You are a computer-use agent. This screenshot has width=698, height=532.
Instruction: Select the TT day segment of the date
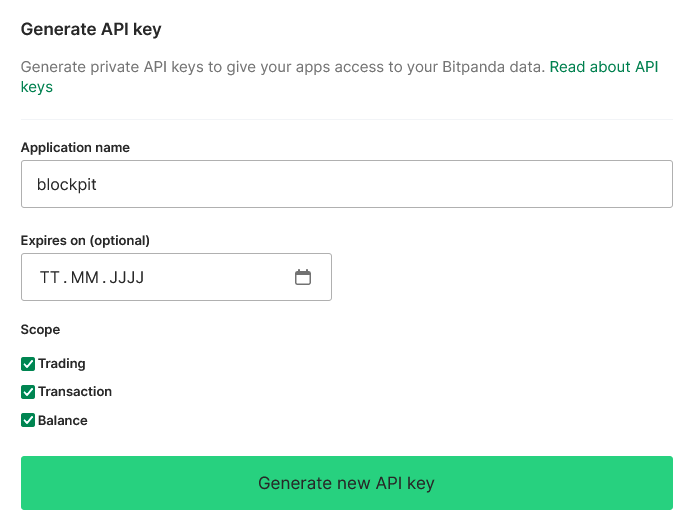(49, 277)
